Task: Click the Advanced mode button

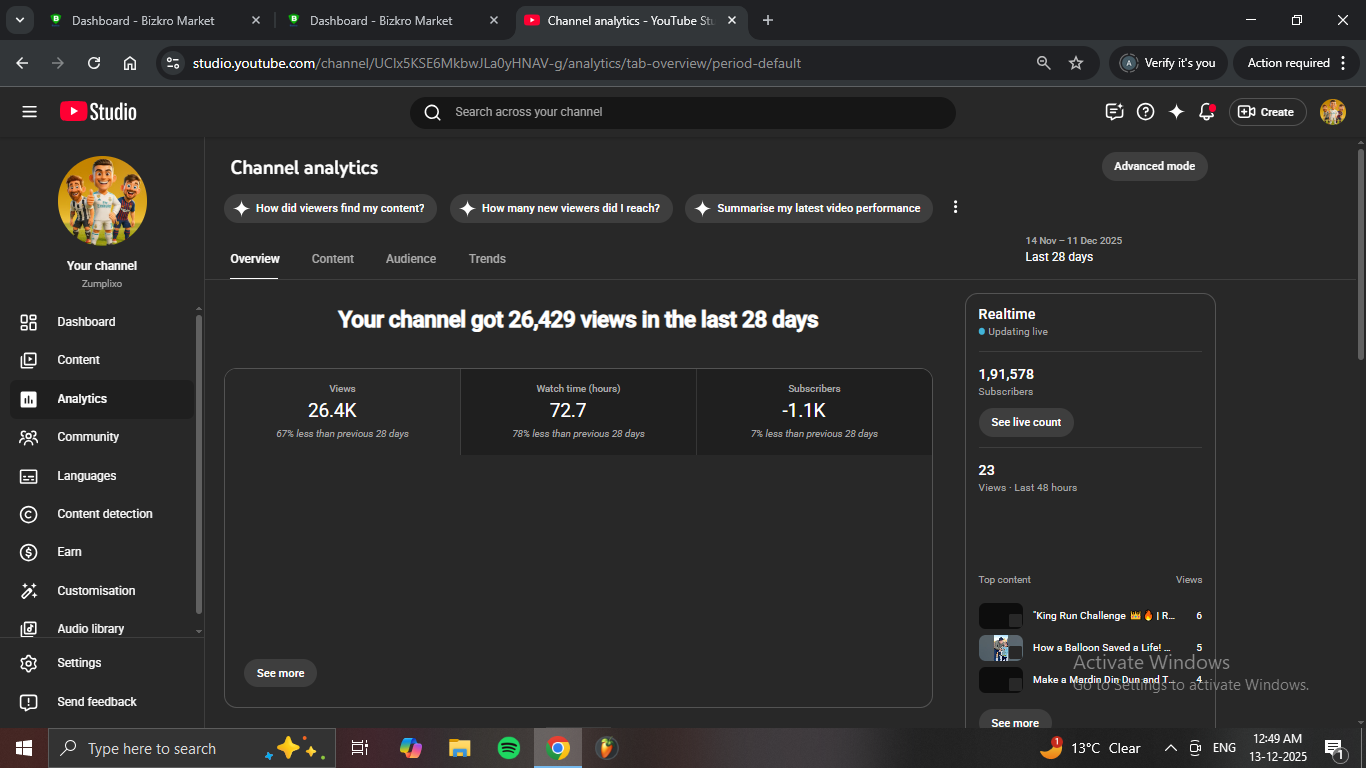Action: coord(1154,166)
